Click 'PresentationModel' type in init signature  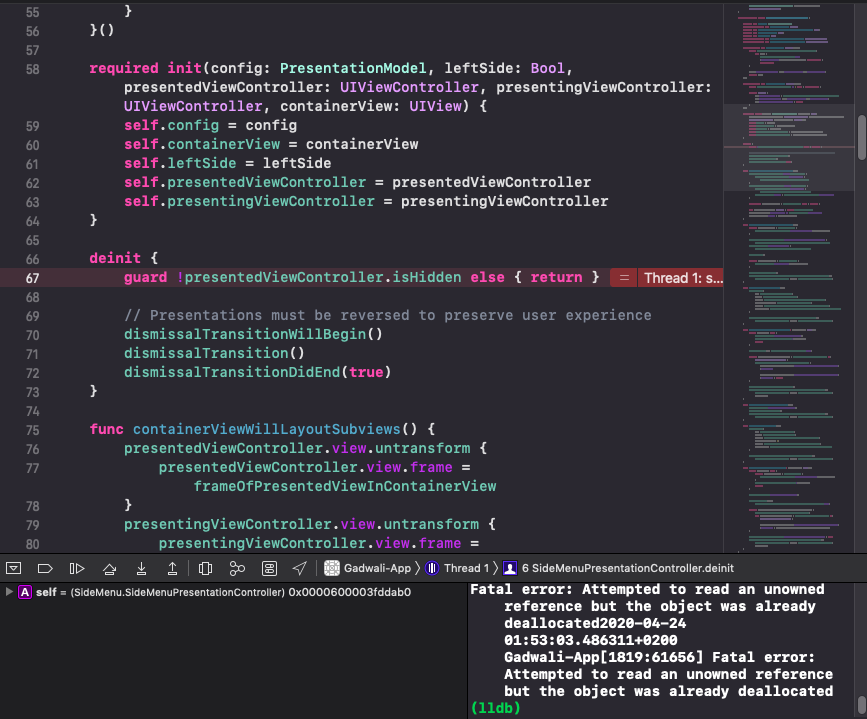[x=353, y=68]
